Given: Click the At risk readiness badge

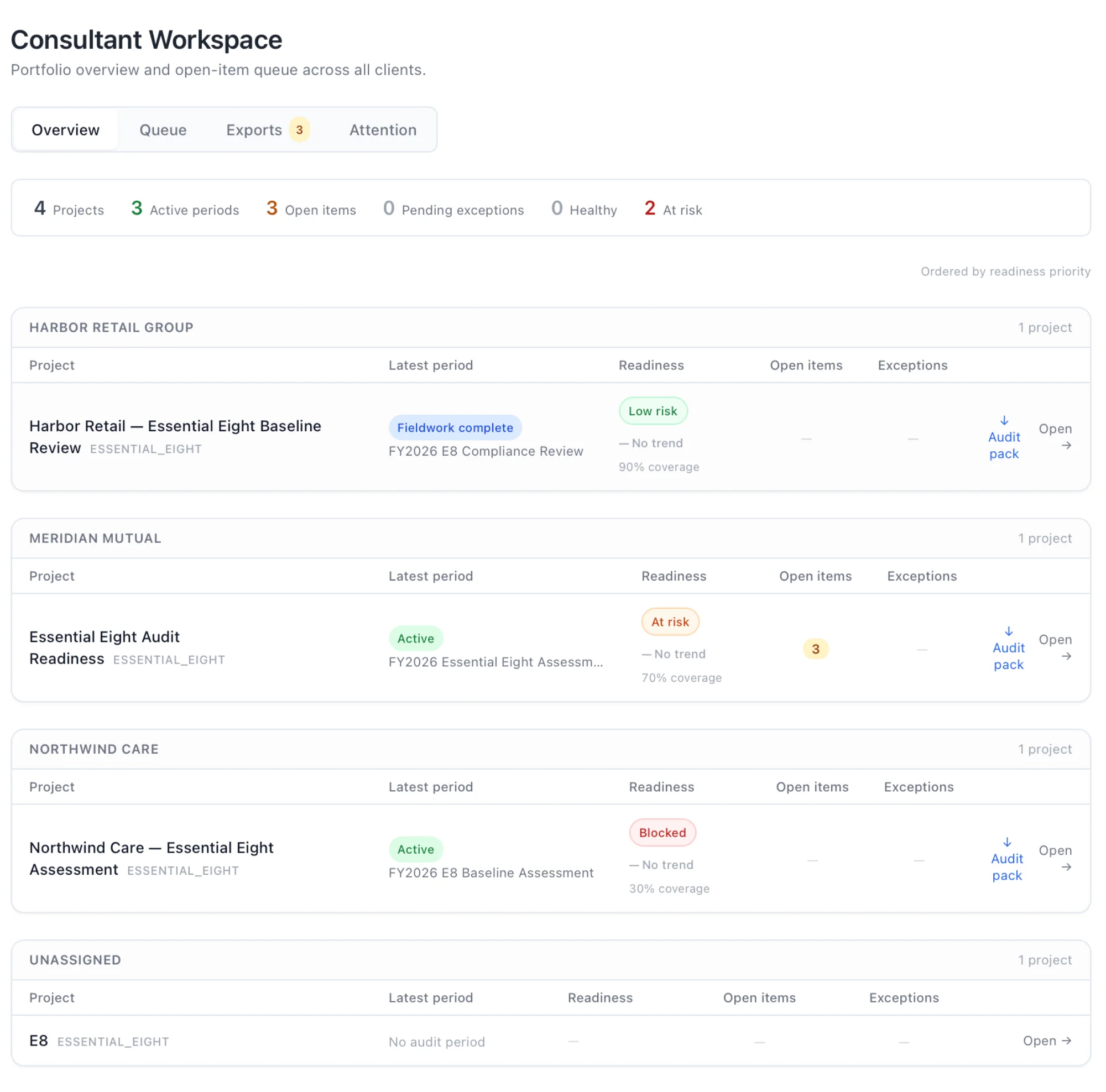Looking at the screenshot, I should coord(670,621).
